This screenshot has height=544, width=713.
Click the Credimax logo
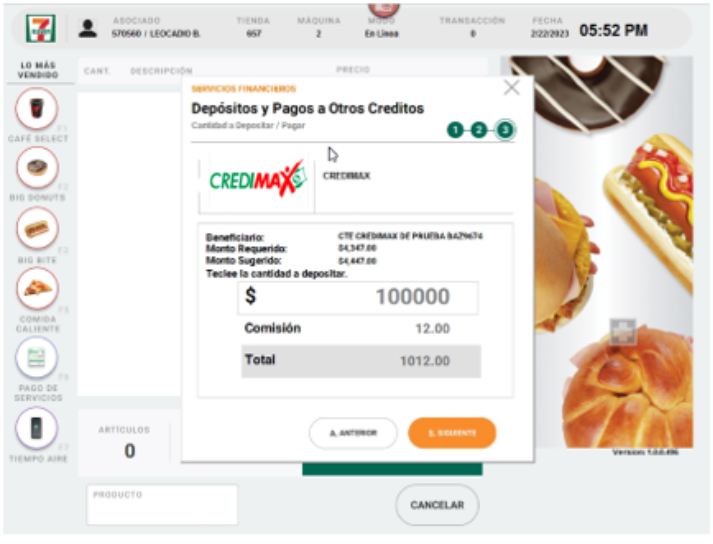[257, 180]
